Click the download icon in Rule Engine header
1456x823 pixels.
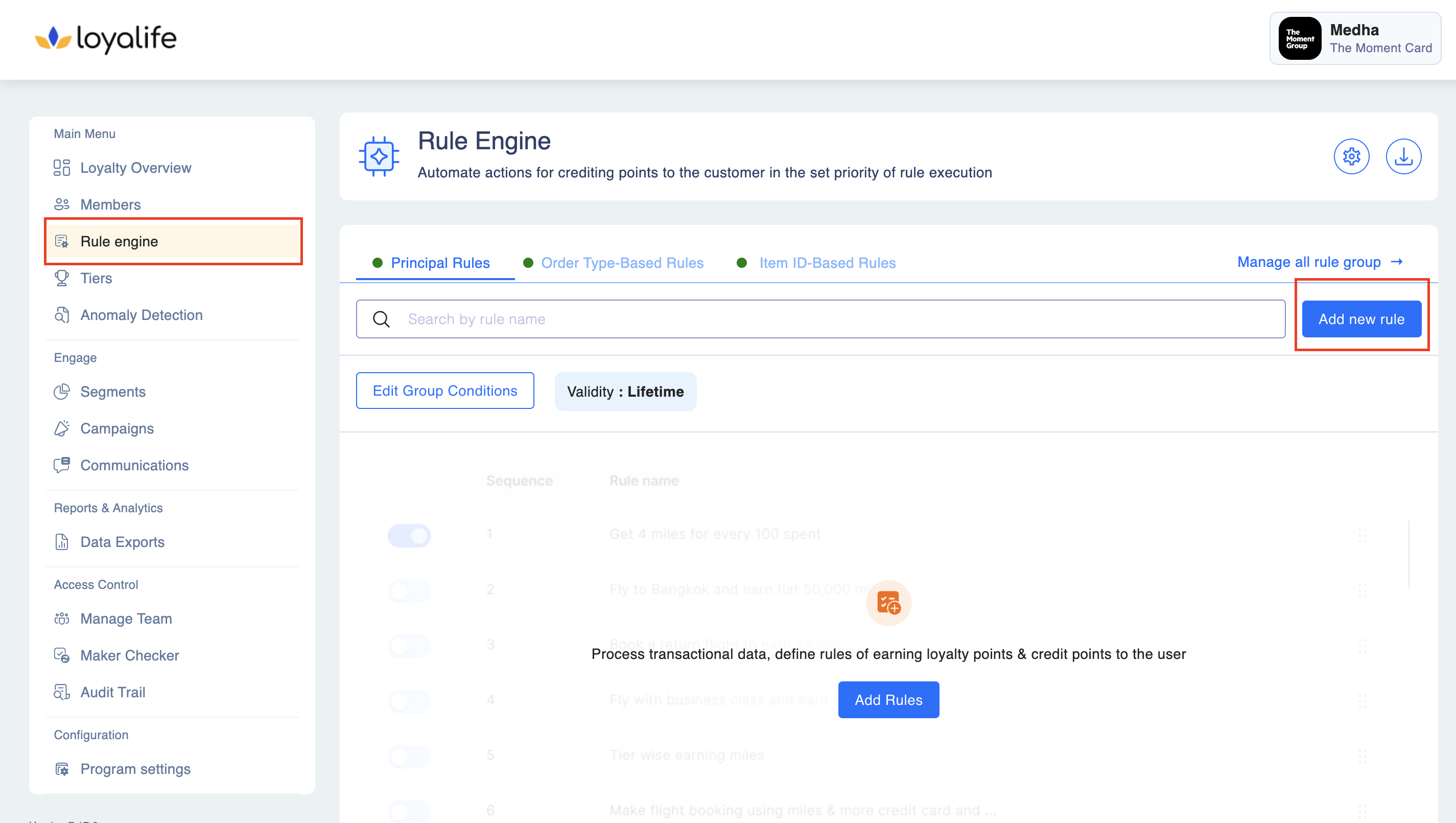1403,157
